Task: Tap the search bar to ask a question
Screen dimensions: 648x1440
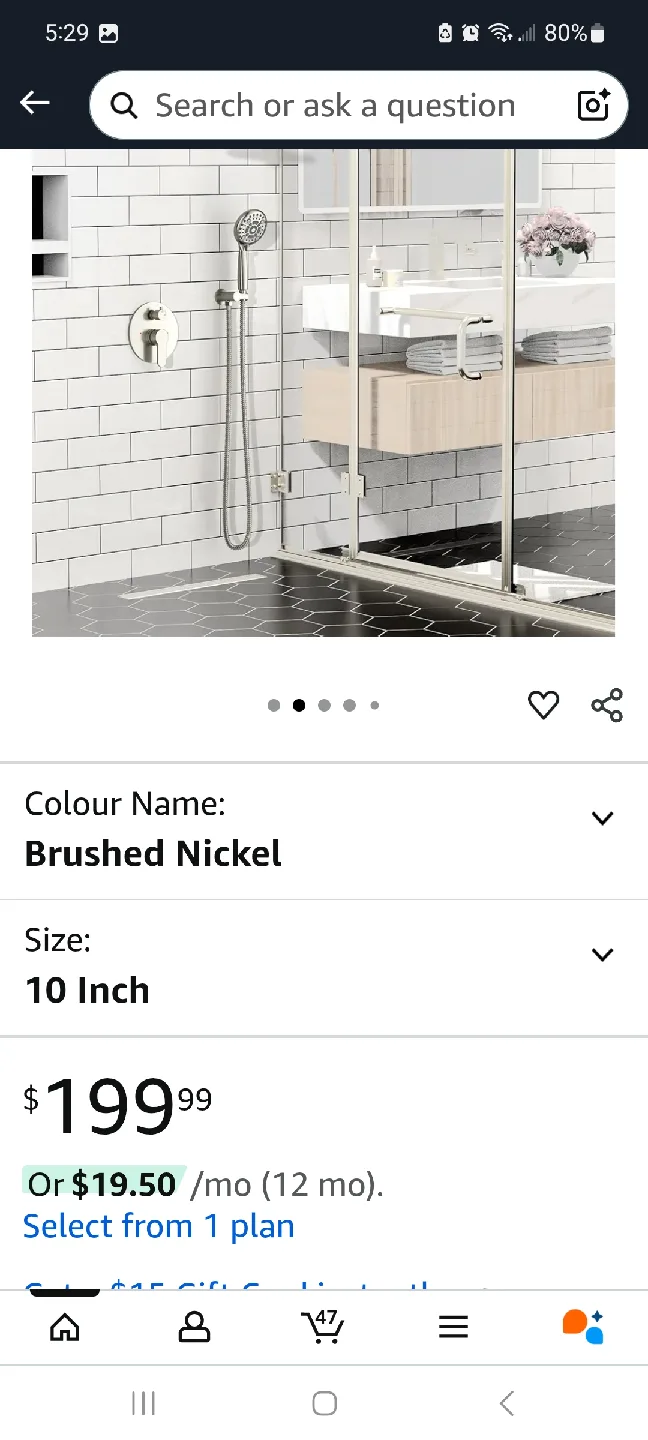Action: 330,105
